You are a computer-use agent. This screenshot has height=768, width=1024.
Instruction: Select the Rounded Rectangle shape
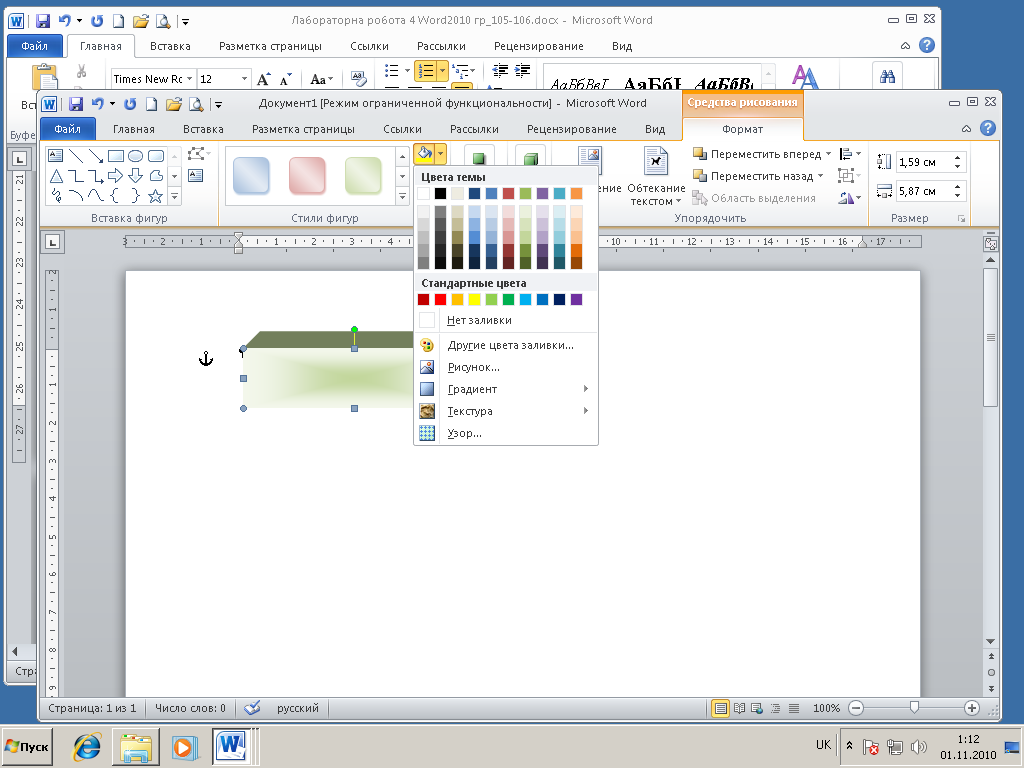coord(155,155)
